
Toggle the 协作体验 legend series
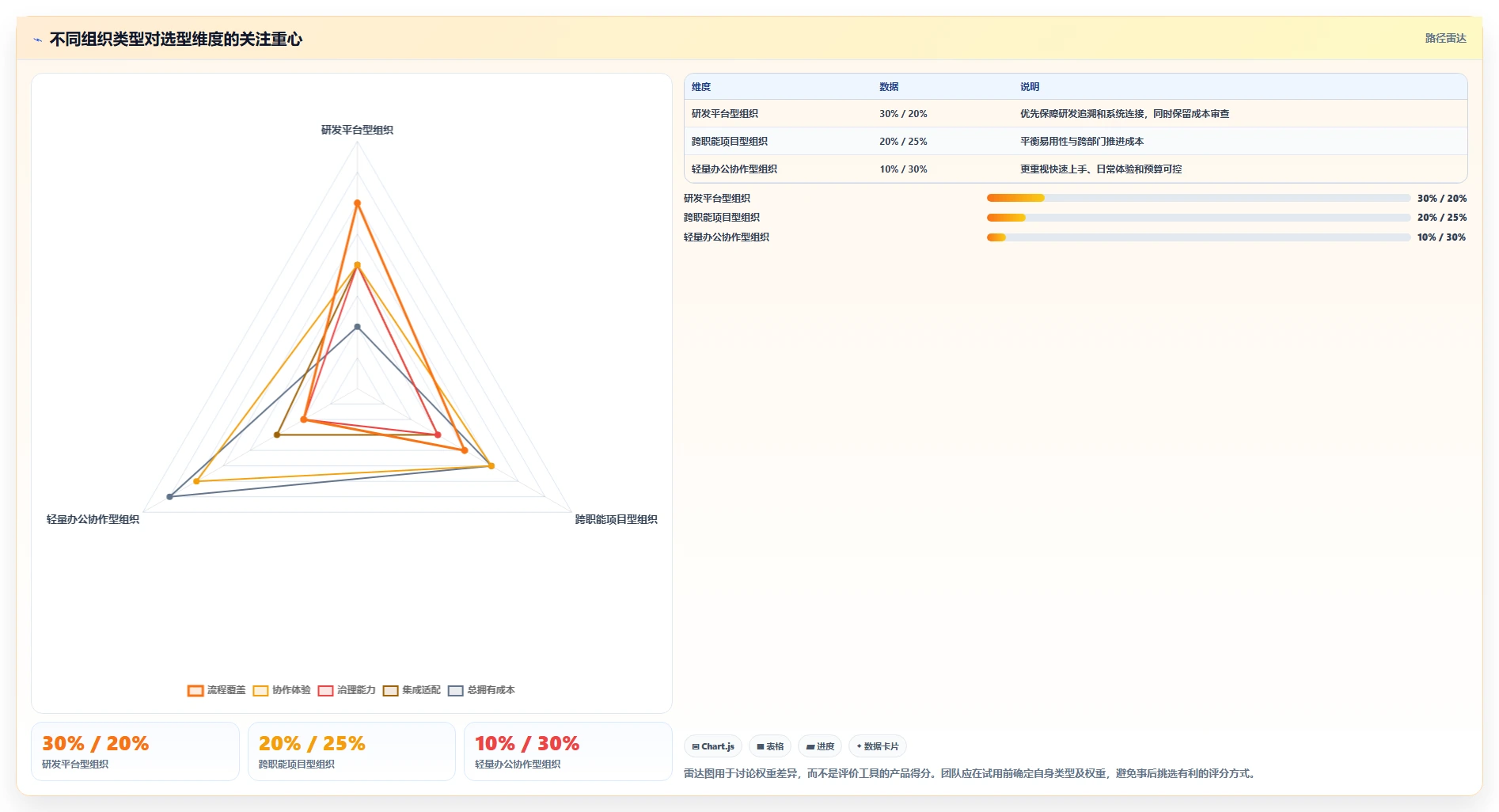282,690
